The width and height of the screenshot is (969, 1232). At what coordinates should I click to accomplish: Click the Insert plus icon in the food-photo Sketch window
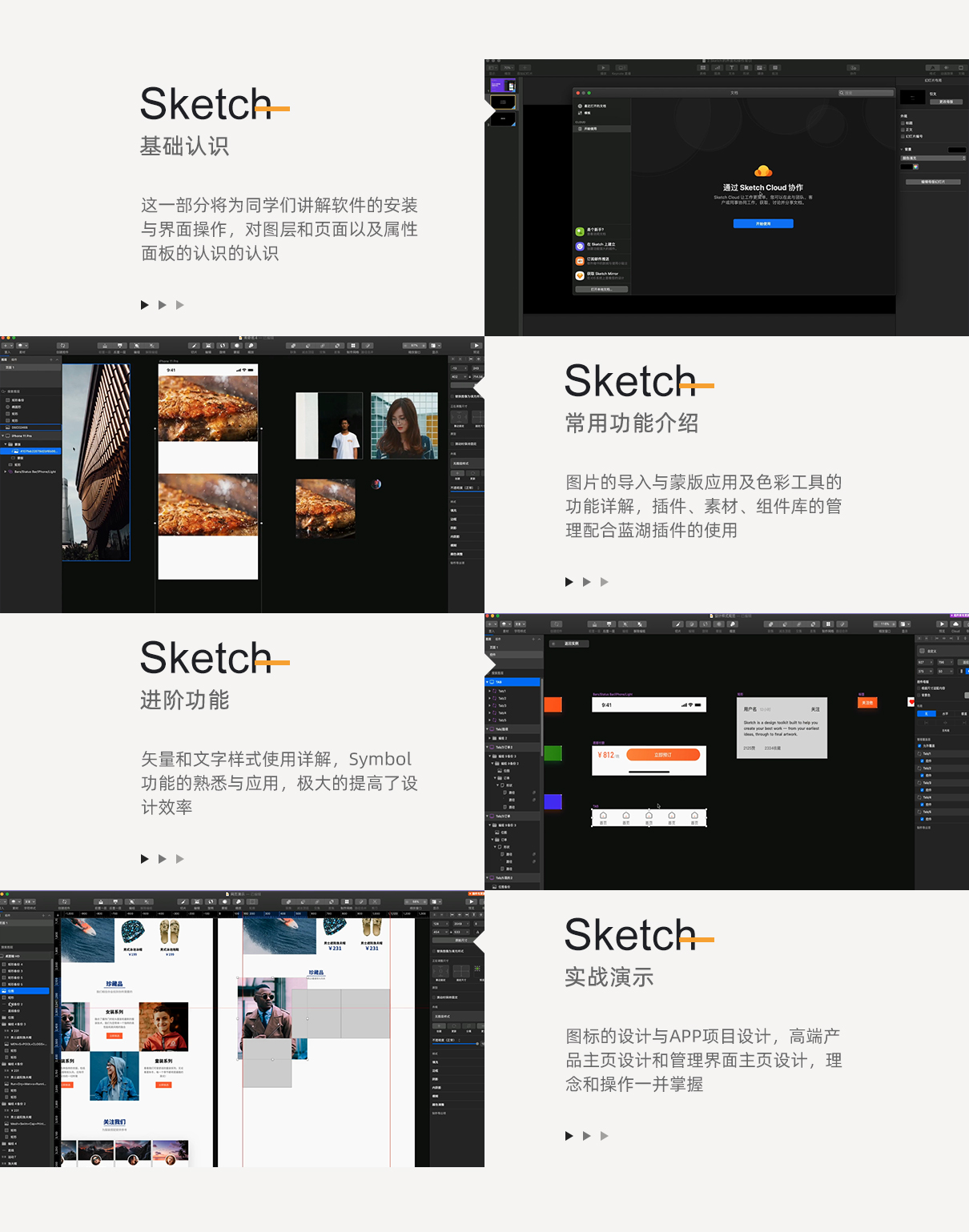[7, 345]
